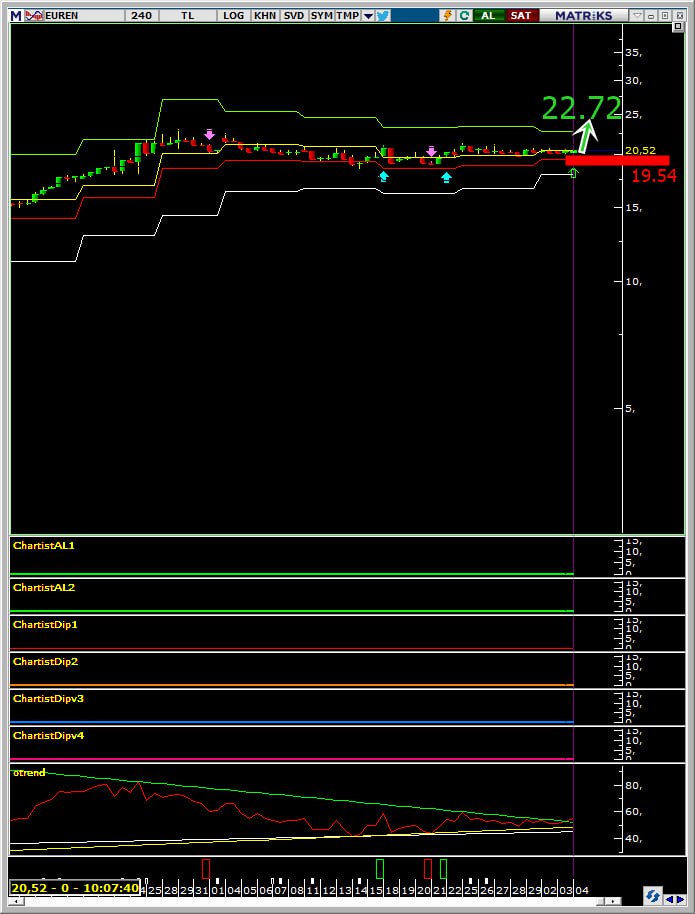695x914 pixels.
Task: Click the green 22.72 target arrow
Action: tap(587, 135)
